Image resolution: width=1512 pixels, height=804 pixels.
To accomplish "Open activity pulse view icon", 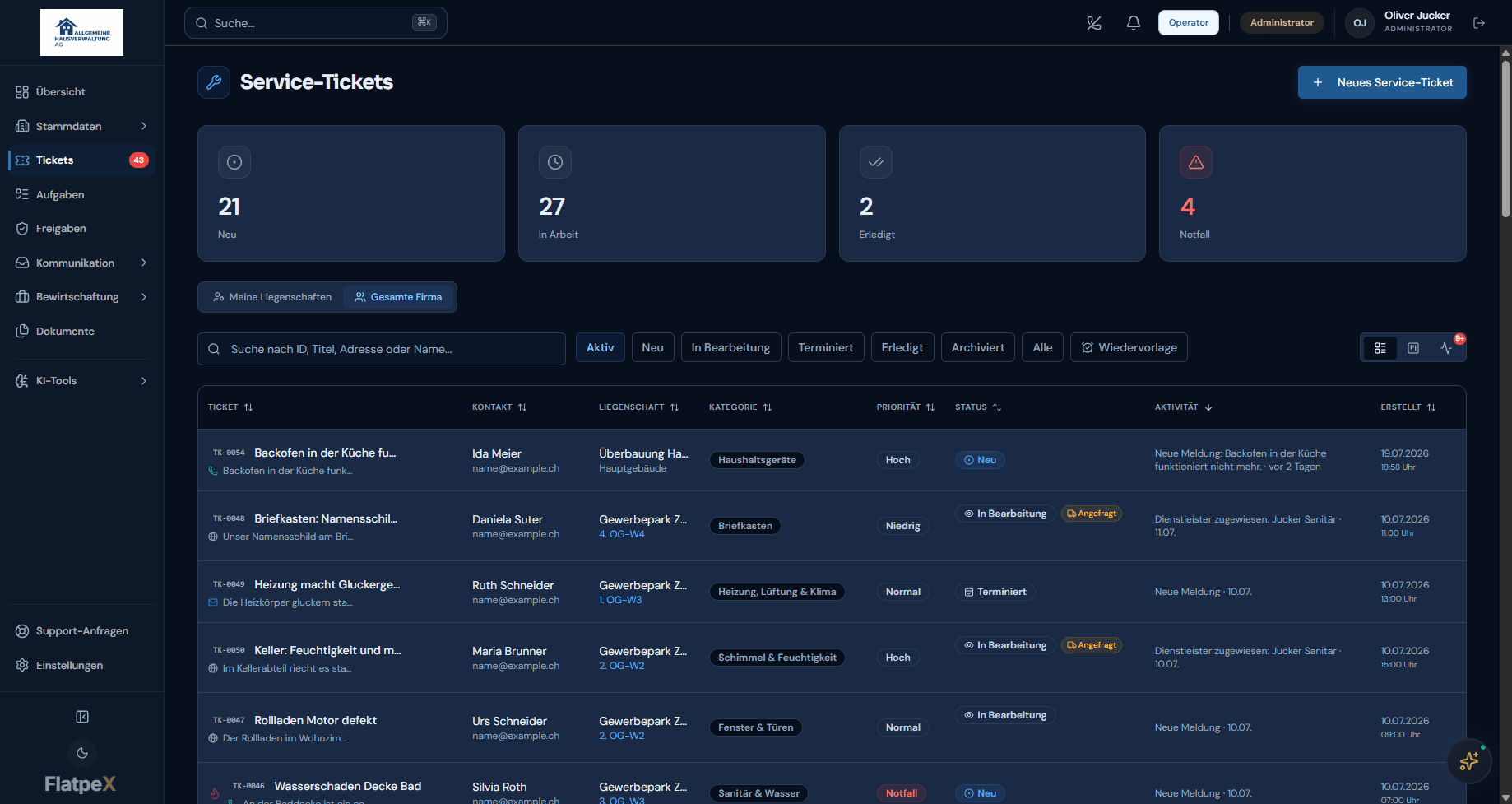I will tap(1446, 348).
